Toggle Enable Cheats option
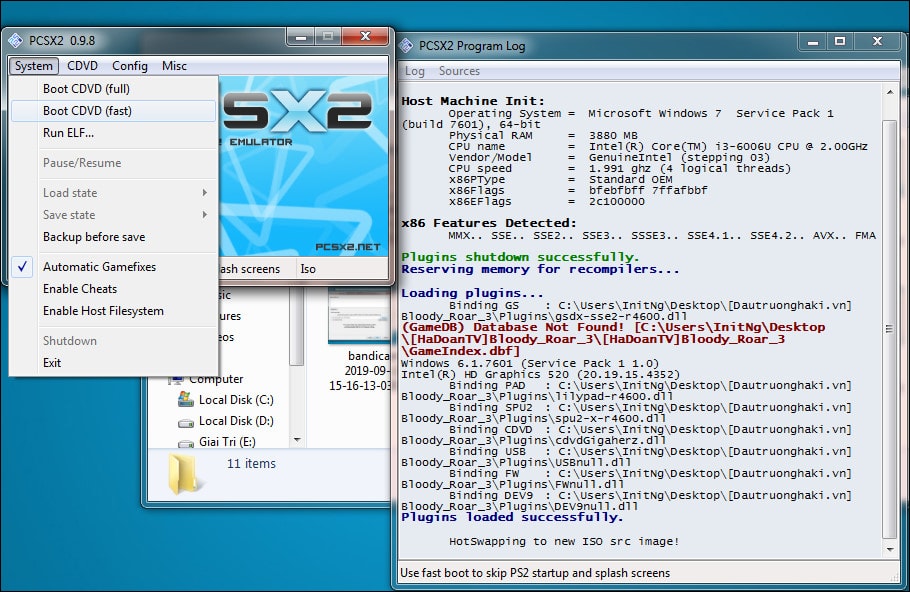 click(113, 289)
